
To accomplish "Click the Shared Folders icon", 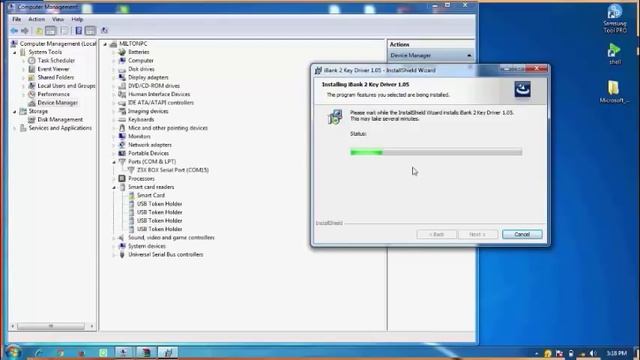I will pyautogui.click(x=32, y=77).
